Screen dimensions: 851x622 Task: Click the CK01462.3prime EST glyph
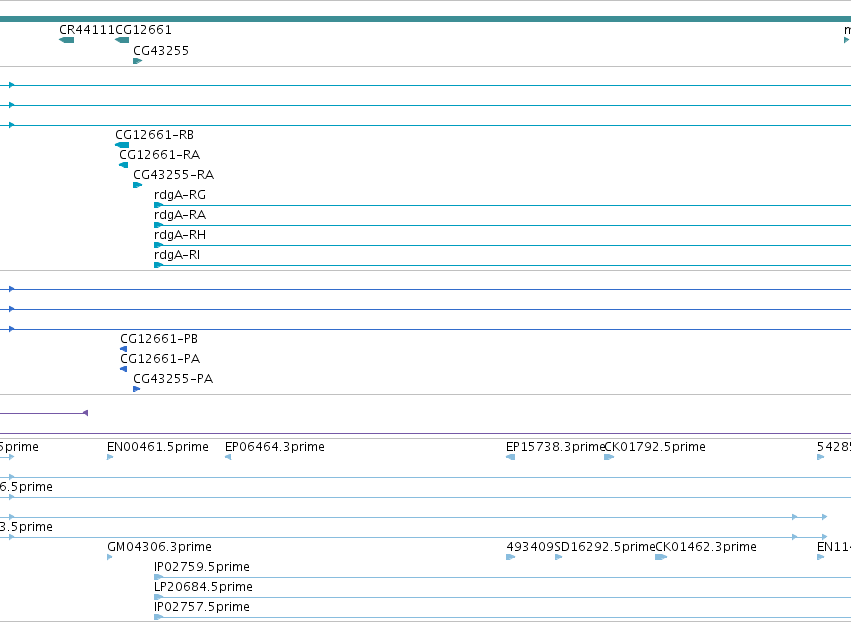(x=661, y=557)
